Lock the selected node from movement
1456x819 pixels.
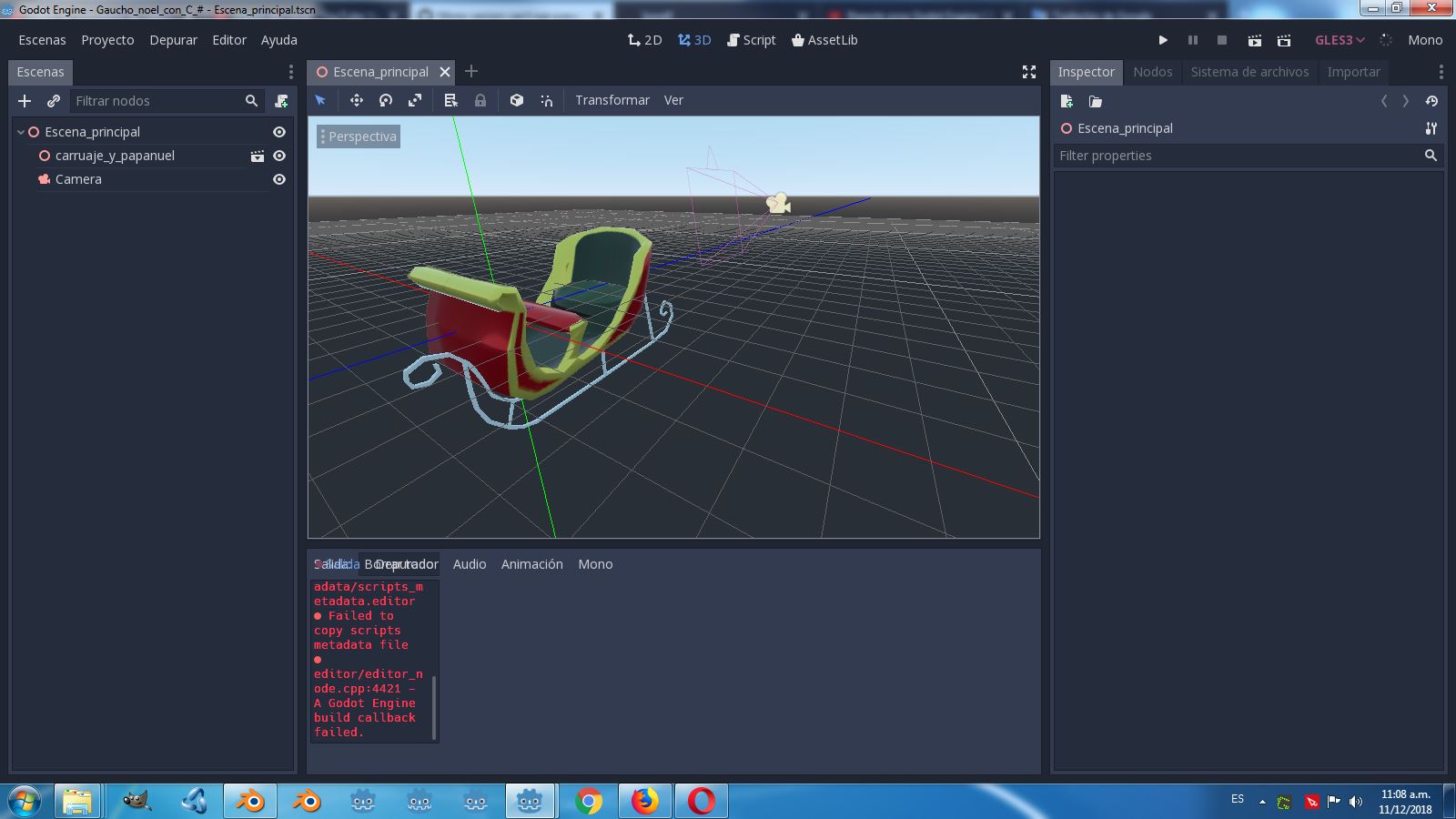[x=480, y=100]
